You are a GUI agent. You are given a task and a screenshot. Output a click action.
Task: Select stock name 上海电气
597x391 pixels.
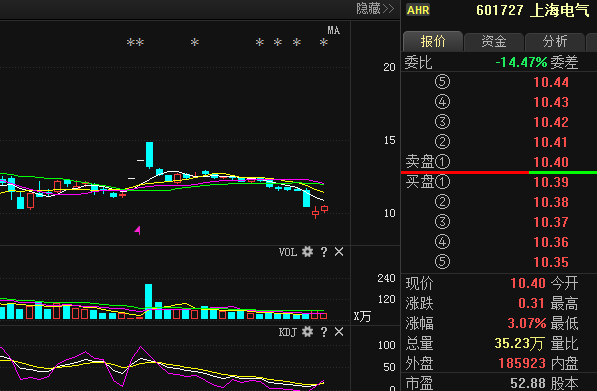coord(560,10)
